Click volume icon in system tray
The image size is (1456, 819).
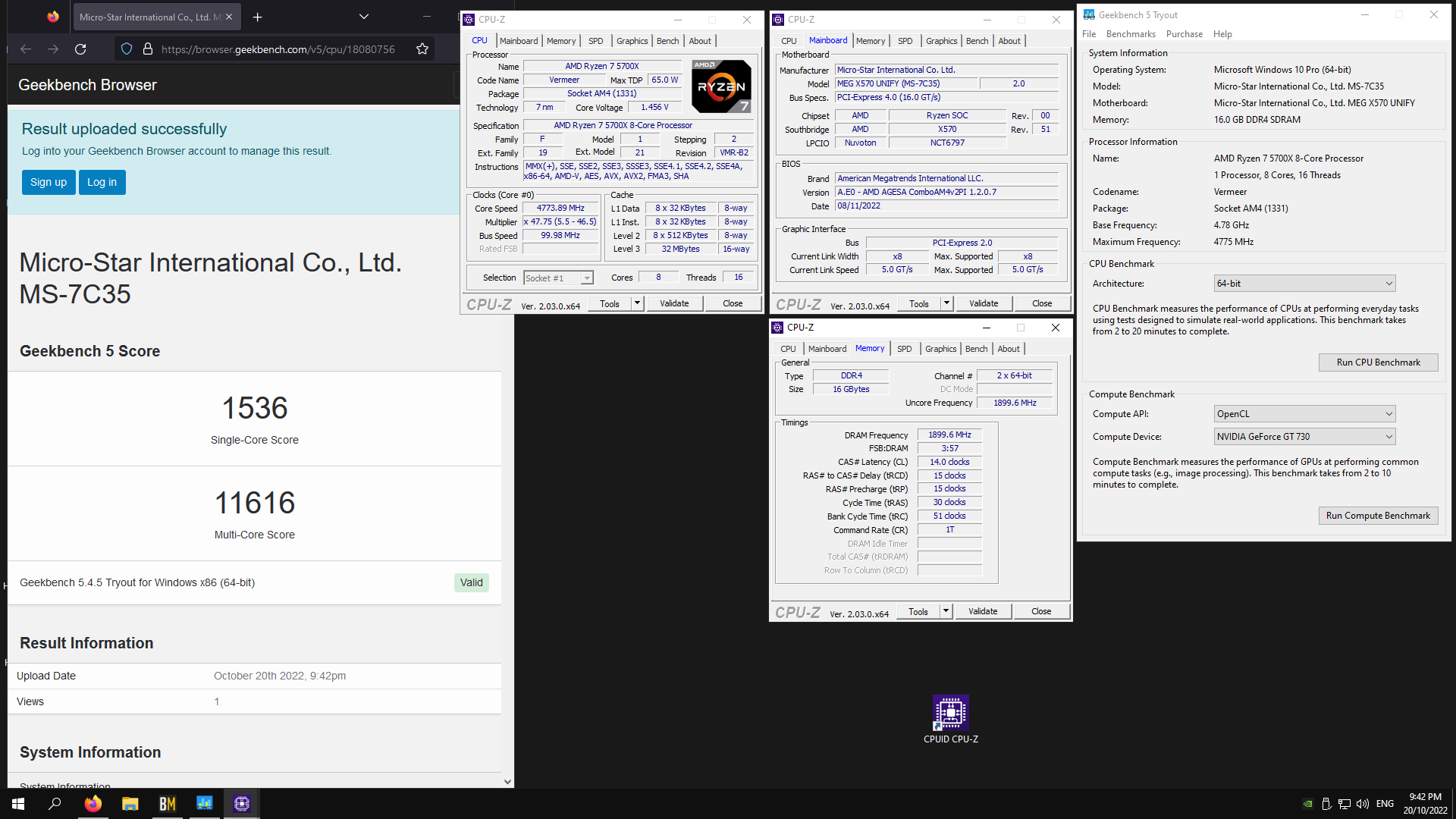(1363, 804)
